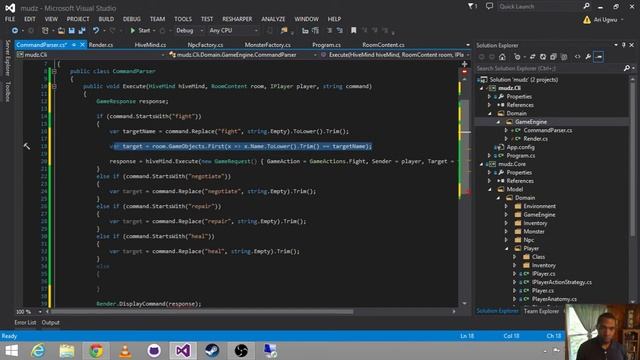Click the Home icon in Solution Explorer
The width and height of the screenshot is (640, 360).
(502, 57)
